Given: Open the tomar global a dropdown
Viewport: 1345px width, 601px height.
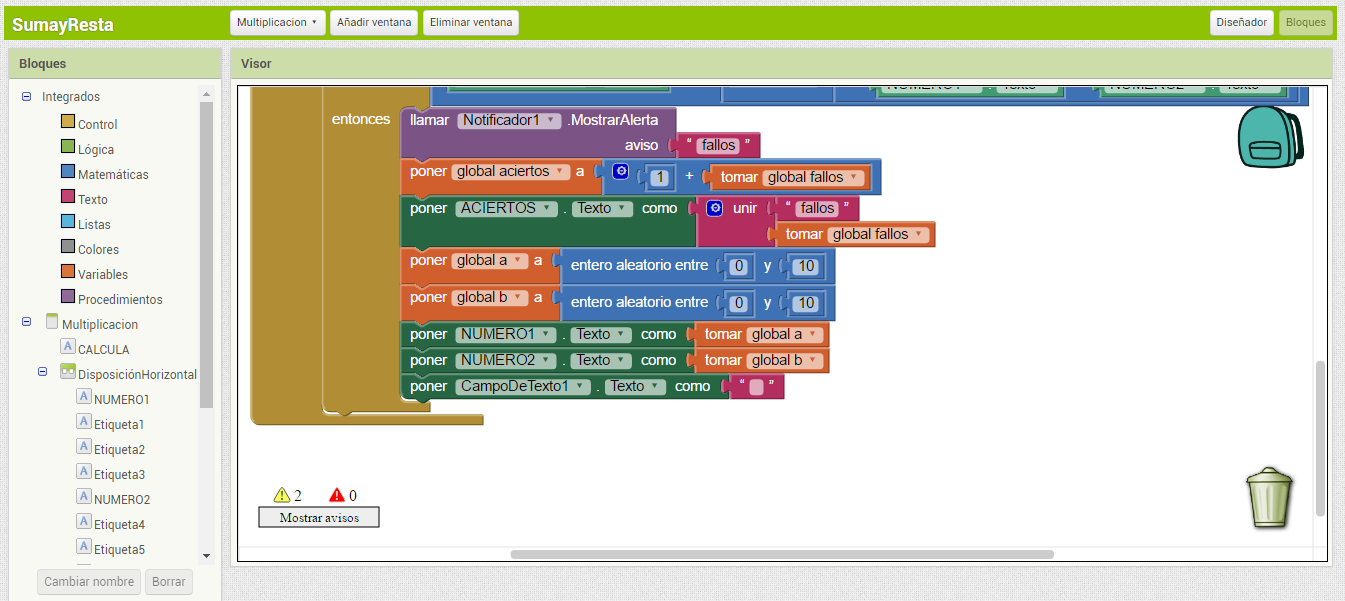Looking at the screenshot, I should (x=785, y=334).
